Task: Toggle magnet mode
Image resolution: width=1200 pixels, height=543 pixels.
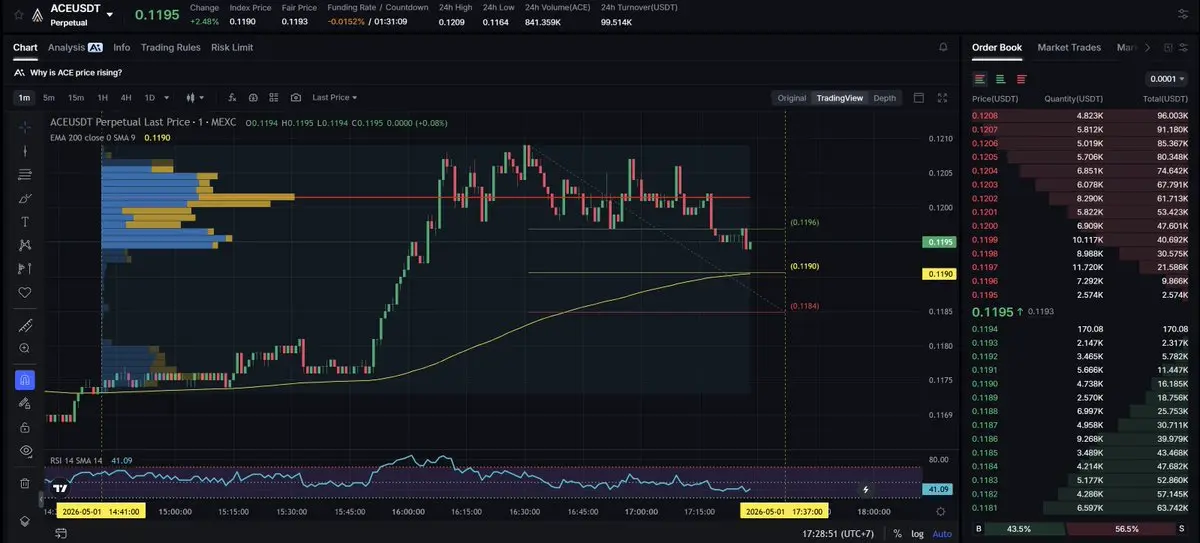Action: click(25, 380)
